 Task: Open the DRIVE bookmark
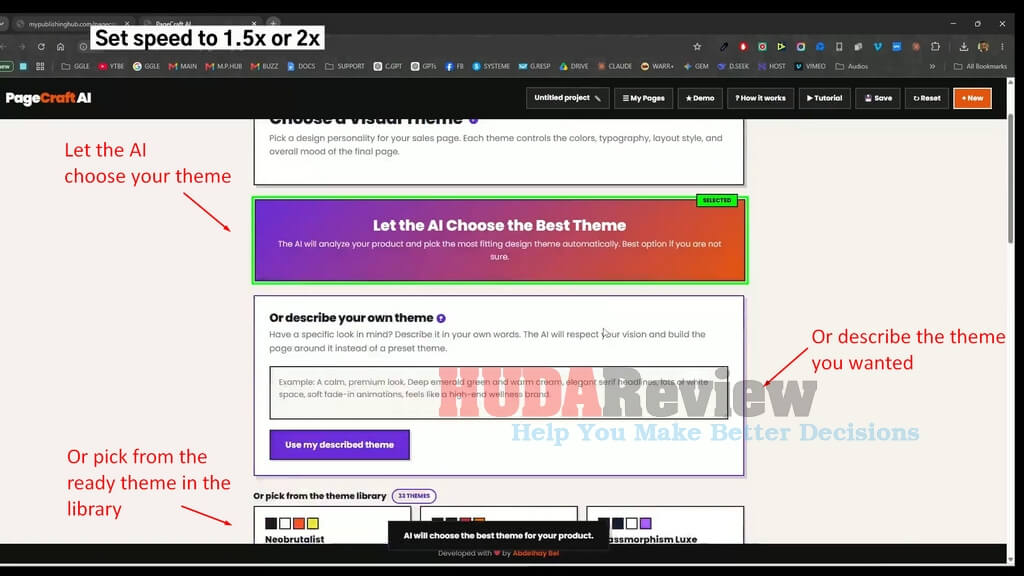[x=574, y=66]
